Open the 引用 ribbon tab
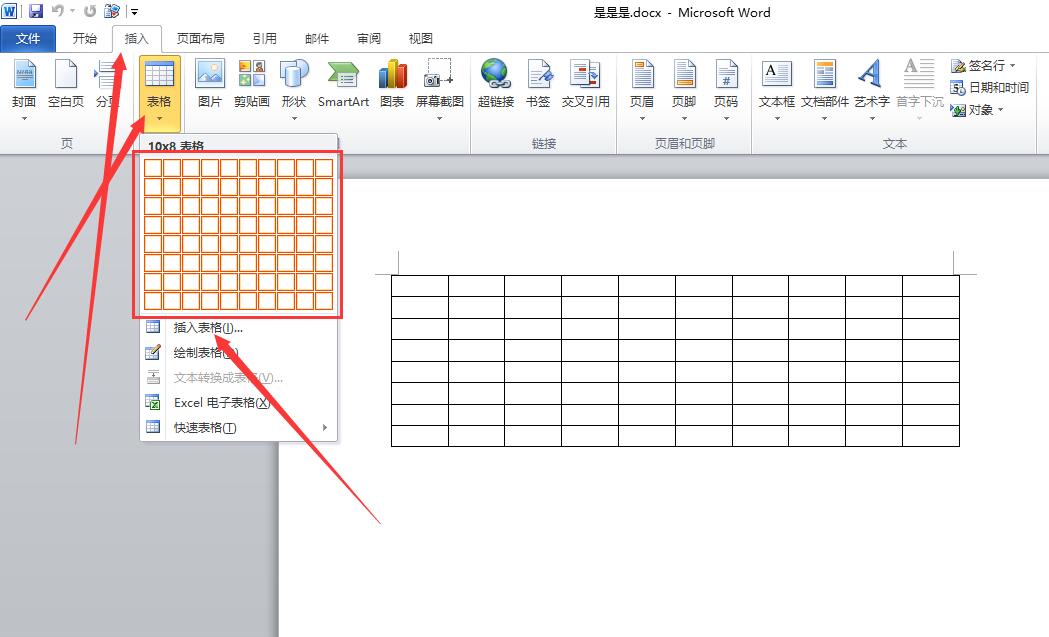1049x637 pixels. coord(264,39)
